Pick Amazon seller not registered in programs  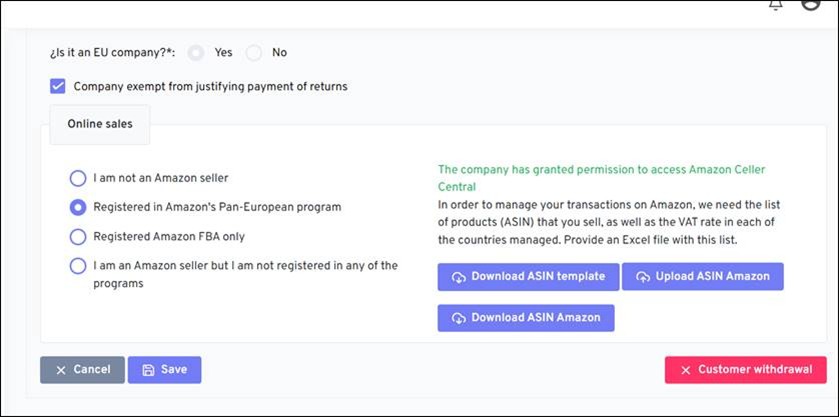pos(78,266)
